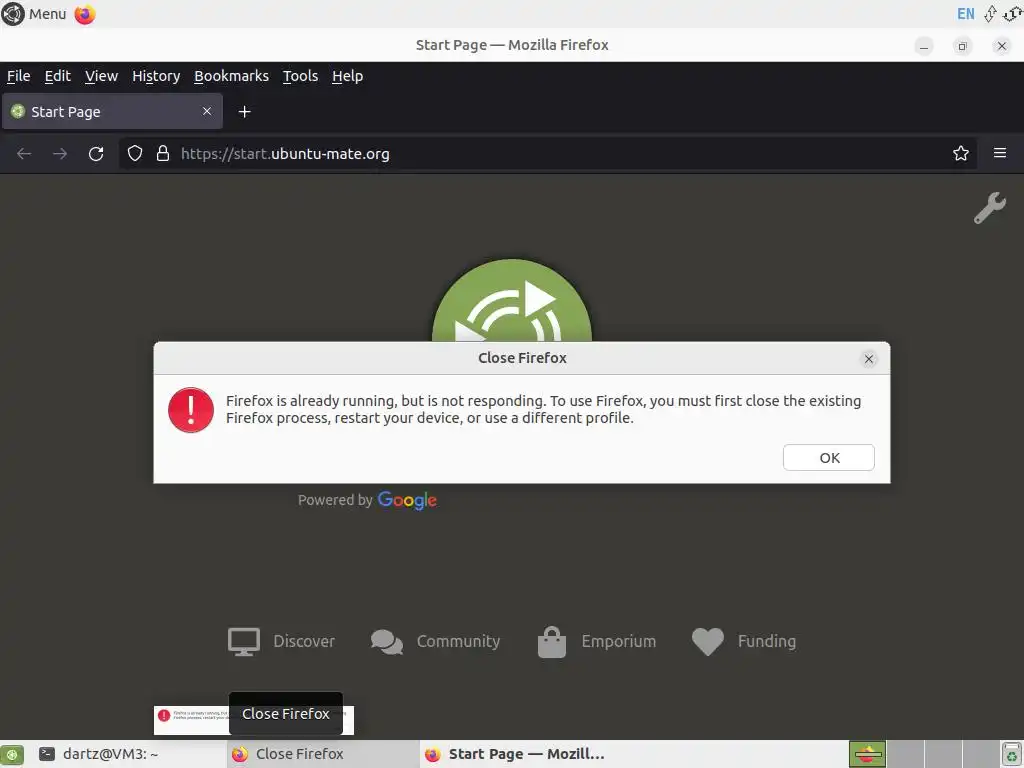Open the Bookmarks menu

coord(231,76)
